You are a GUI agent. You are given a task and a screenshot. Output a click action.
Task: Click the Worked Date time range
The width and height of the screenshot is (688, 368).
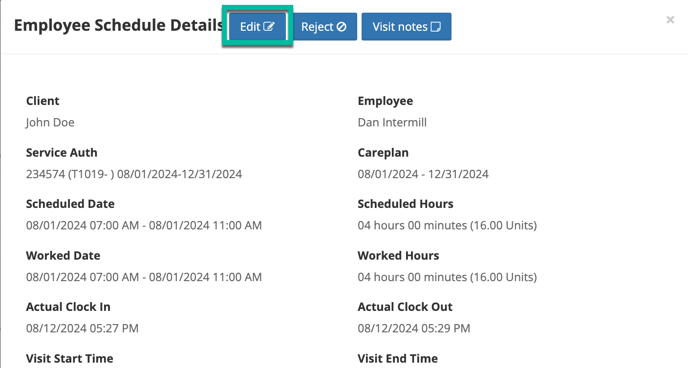coord(144,277)
